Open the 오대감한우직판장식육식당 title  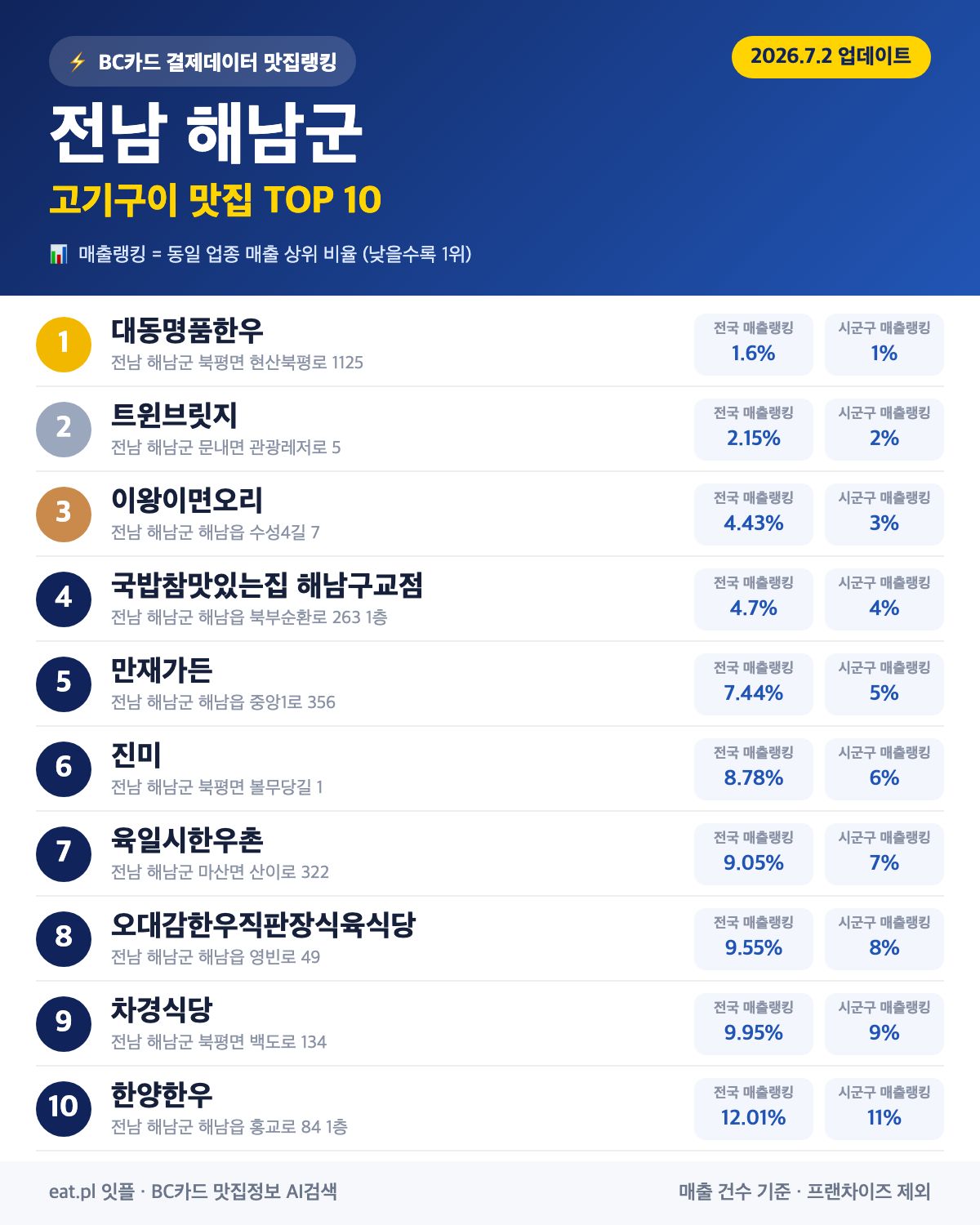coord(263,925)
